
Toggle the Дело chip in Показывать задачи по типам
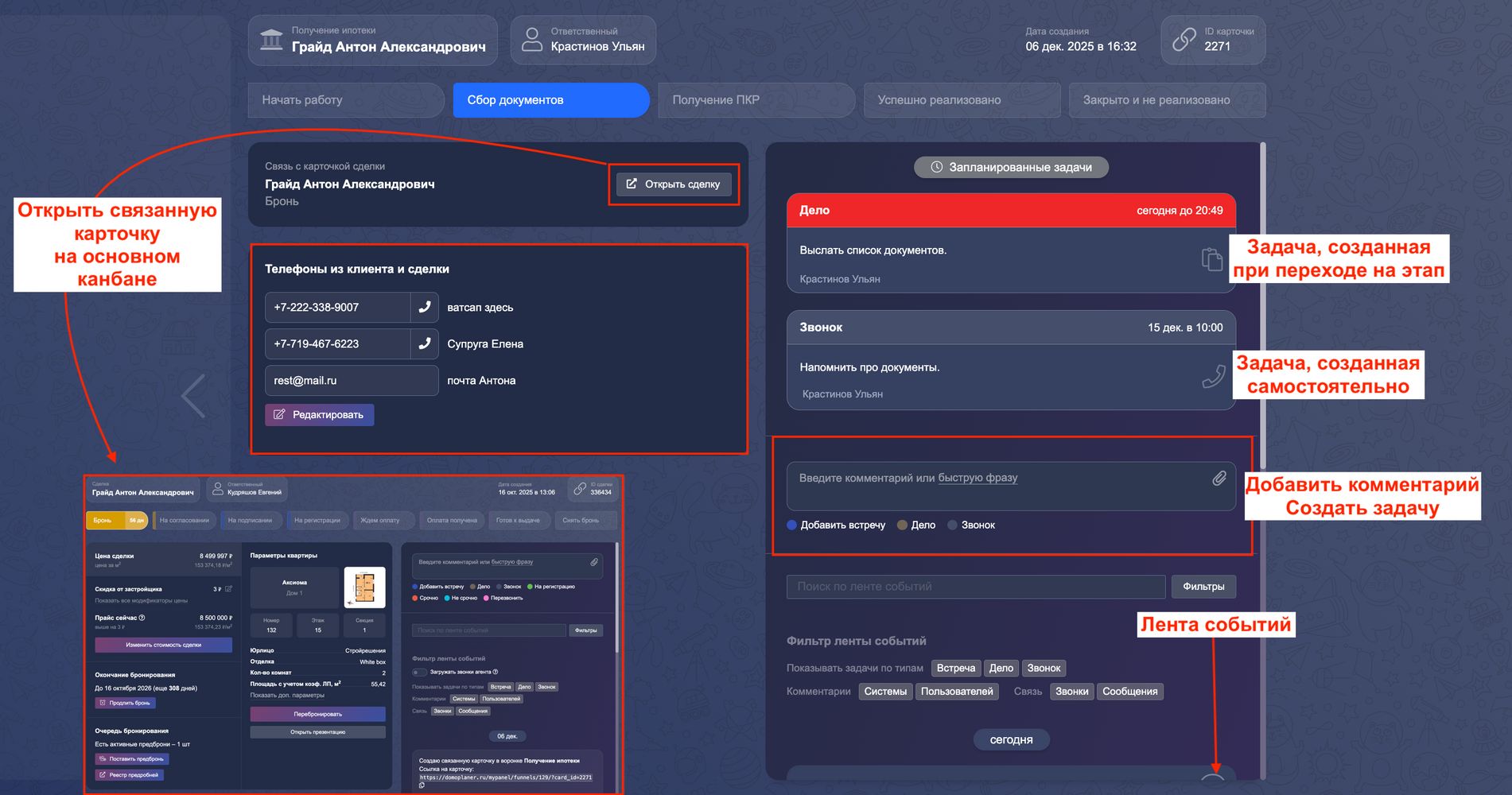tap(1001, 668)
